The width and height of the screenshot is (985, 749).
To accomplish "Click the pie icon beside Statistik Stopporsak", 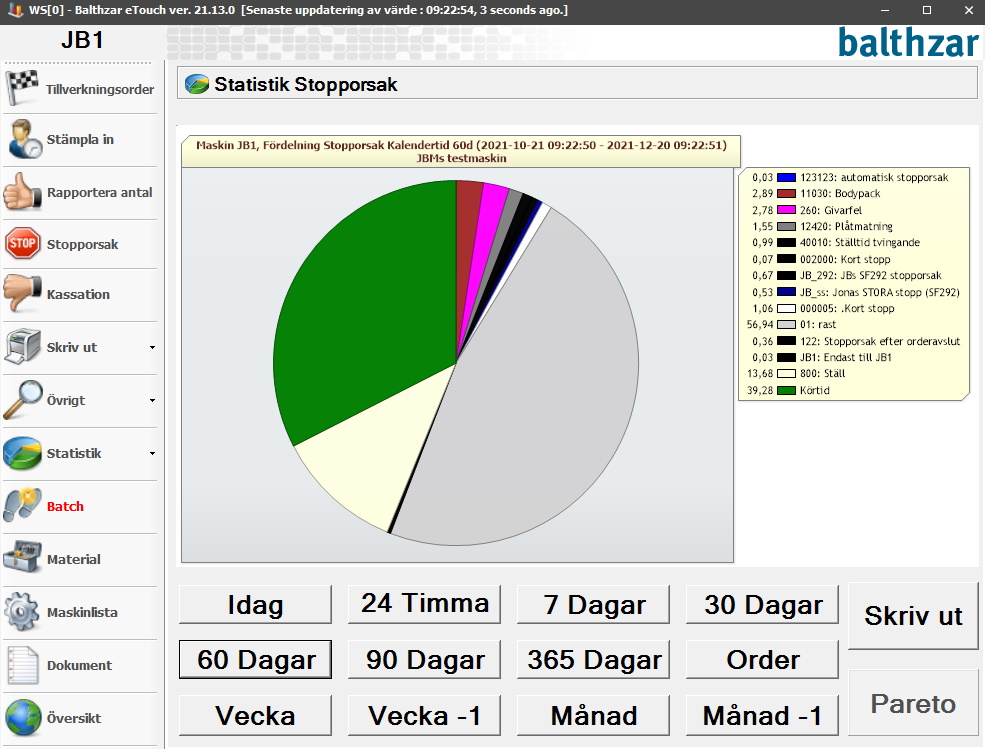I will coord(197,84).
